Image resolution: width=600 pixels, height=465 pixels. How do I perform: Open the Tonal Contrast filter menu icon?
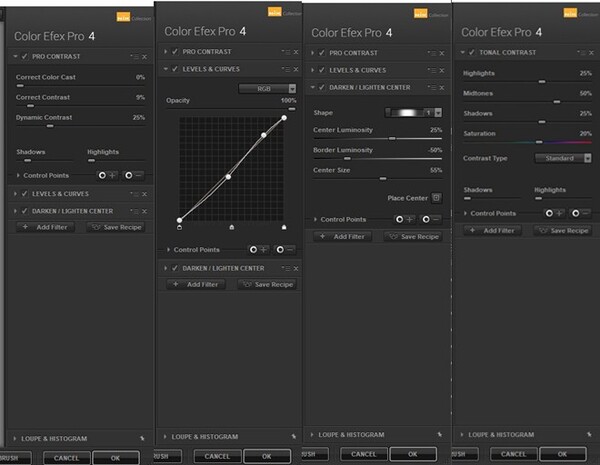pos(582,53)
